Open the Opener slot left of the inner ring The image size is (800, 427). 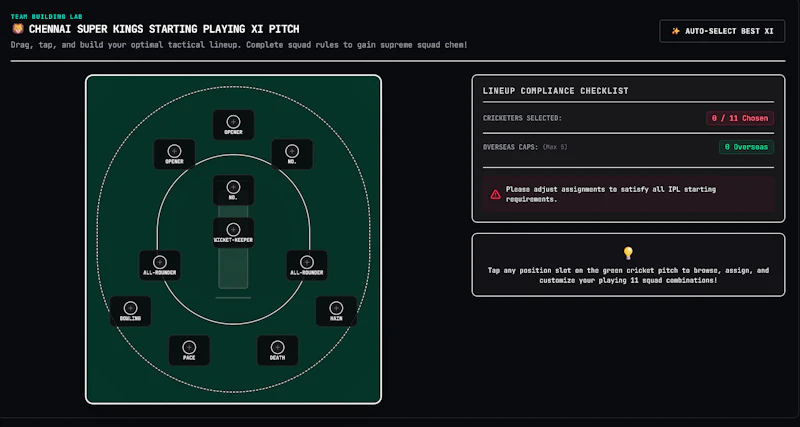click(x=174, y=154)
